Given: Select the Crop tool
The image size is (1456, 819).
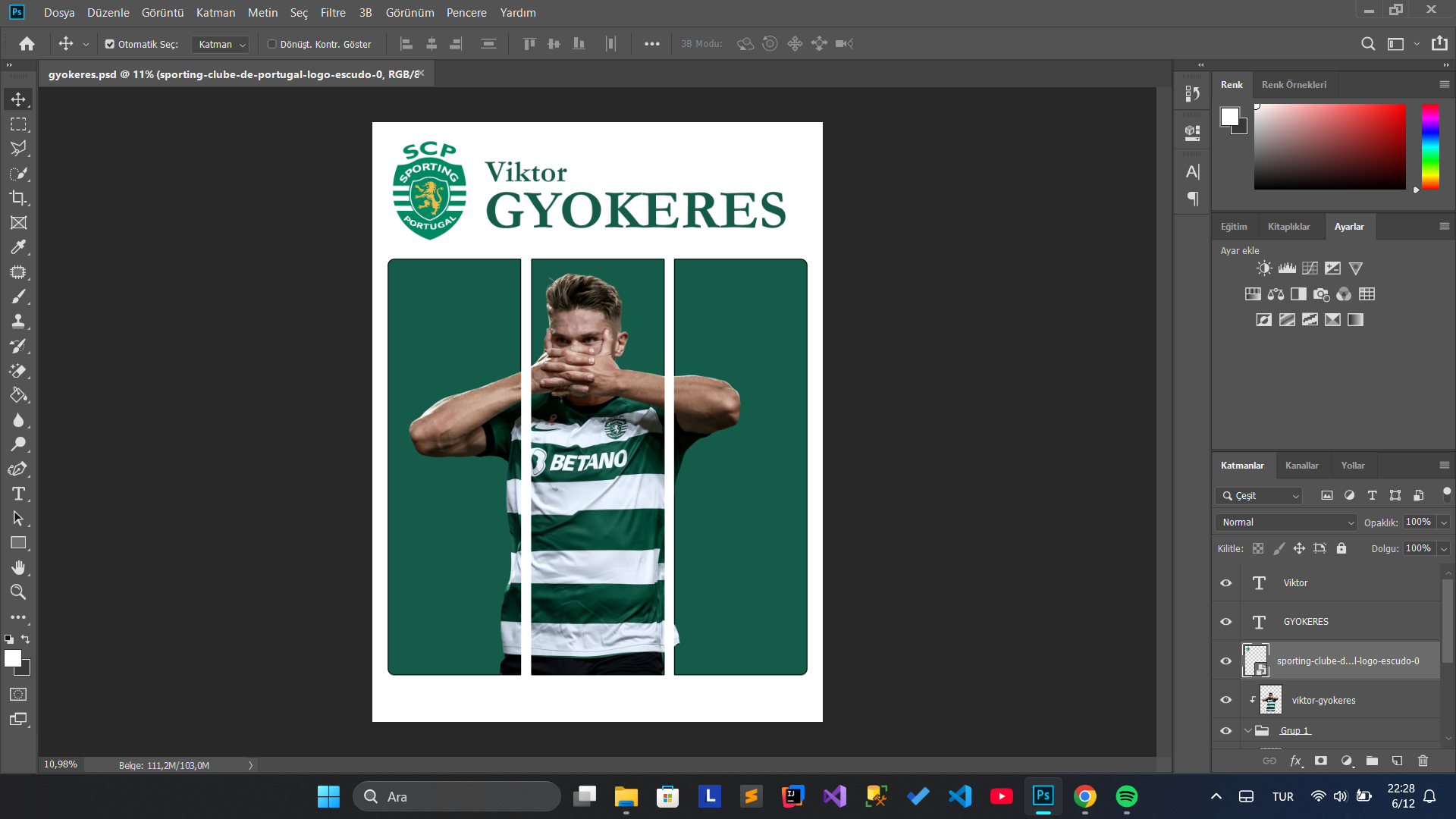Looking at the screenshot, I should (x=18, y=198).
